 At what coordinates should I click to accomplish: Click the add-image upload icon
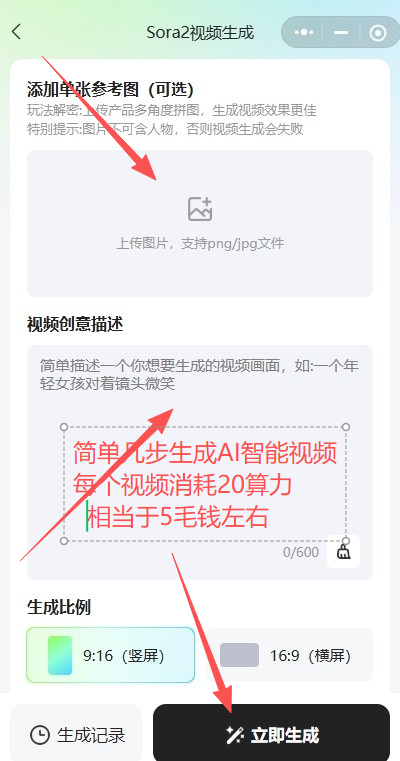tap(200, 209)
